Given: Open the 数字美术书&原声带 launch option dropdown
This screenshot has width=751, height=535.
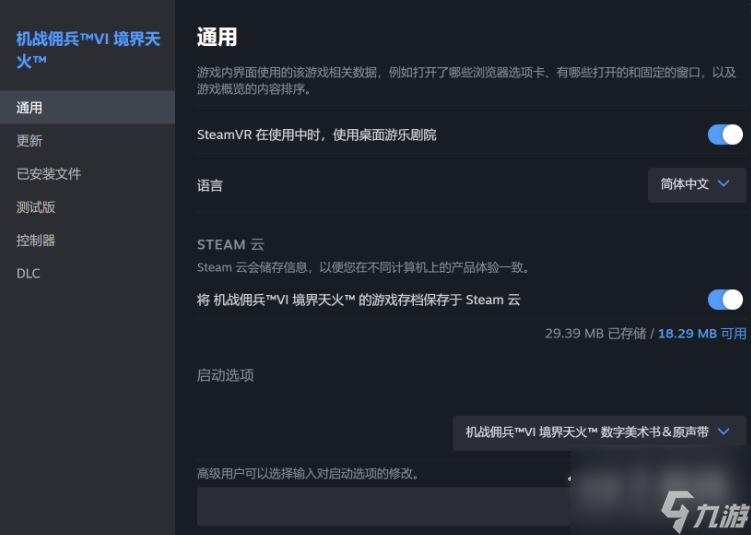Looking at the screenshot, I should click(599, 433).
